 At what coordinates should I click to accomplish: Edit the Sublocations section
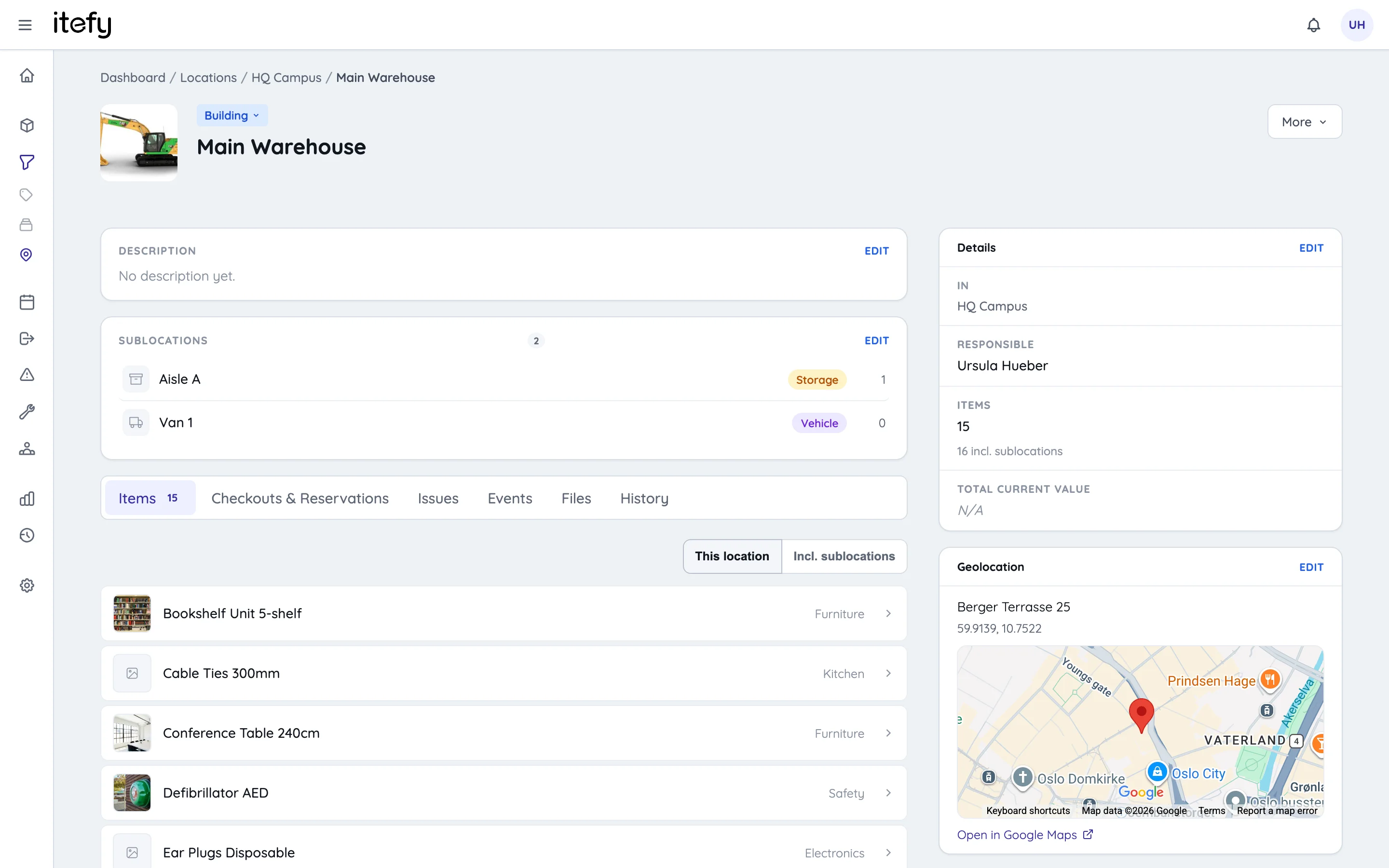[x=876, y=340]
